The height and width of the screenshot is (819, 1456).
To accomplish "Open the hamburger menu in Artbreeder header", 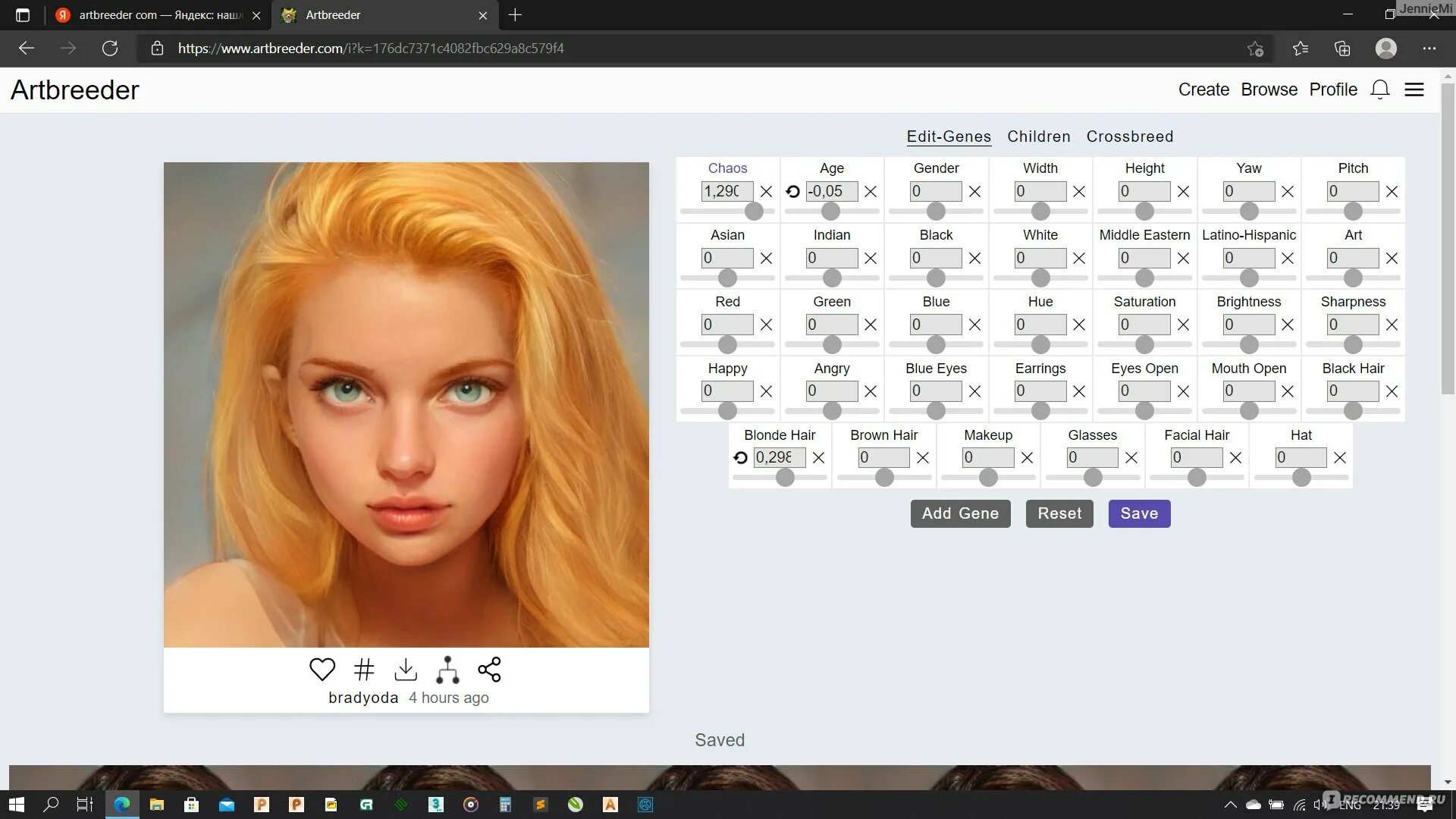I will point(1414,89).
